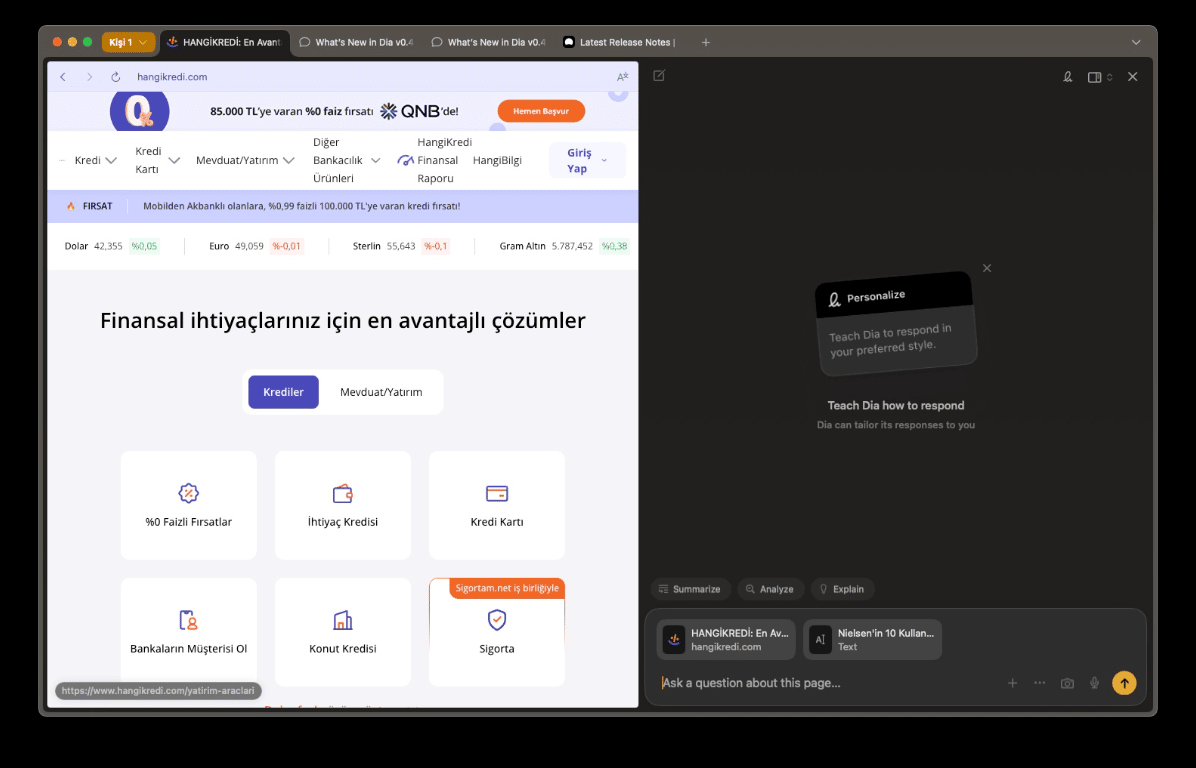The width and height of the screenshot is (1196, 768).
Task: Click the Analyze suggestion chip
Action: pyautogui.click(x=770, y=589)
